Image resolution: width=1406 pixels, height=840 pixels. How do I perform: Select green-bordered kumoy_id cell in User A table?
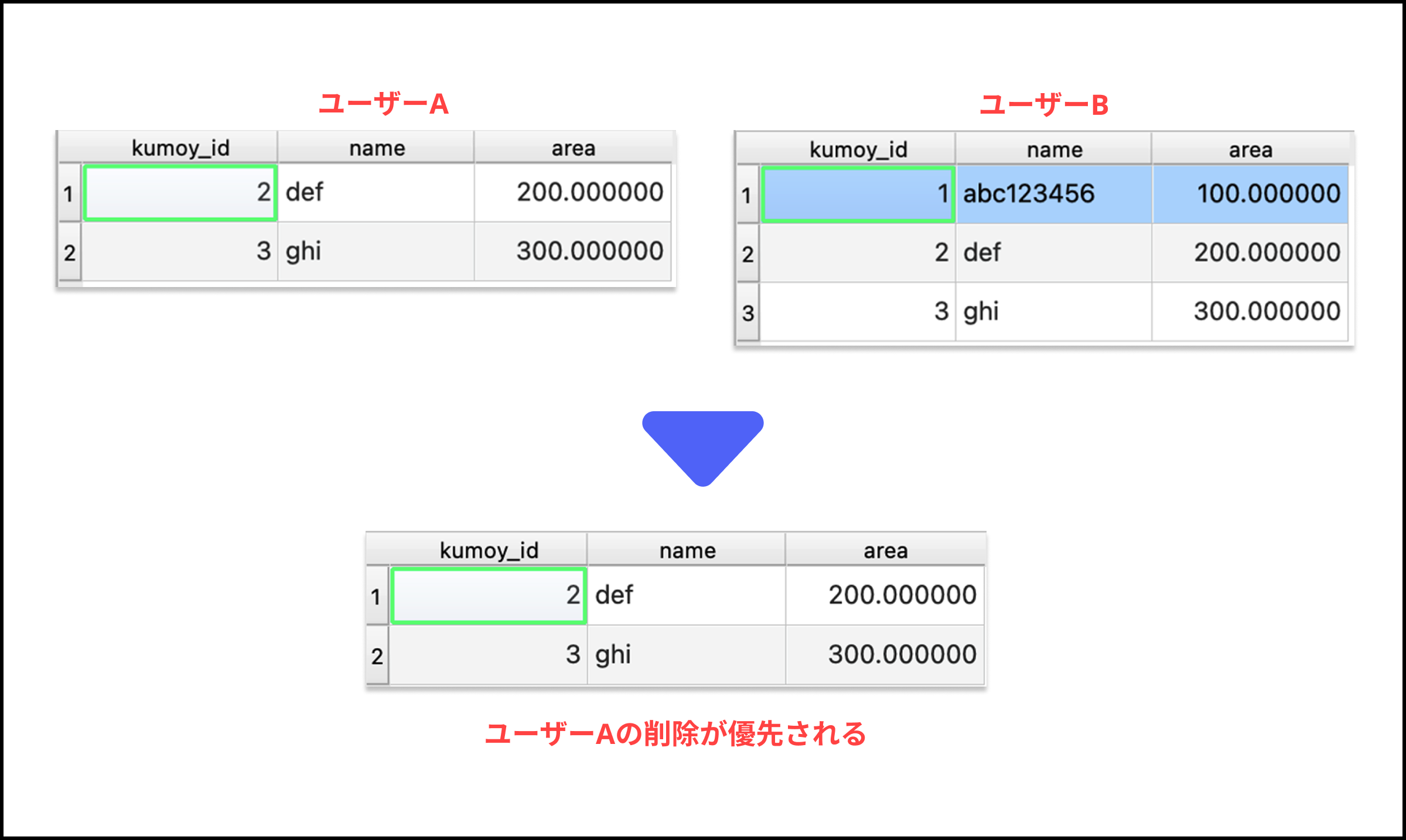(x=180, y=193)
